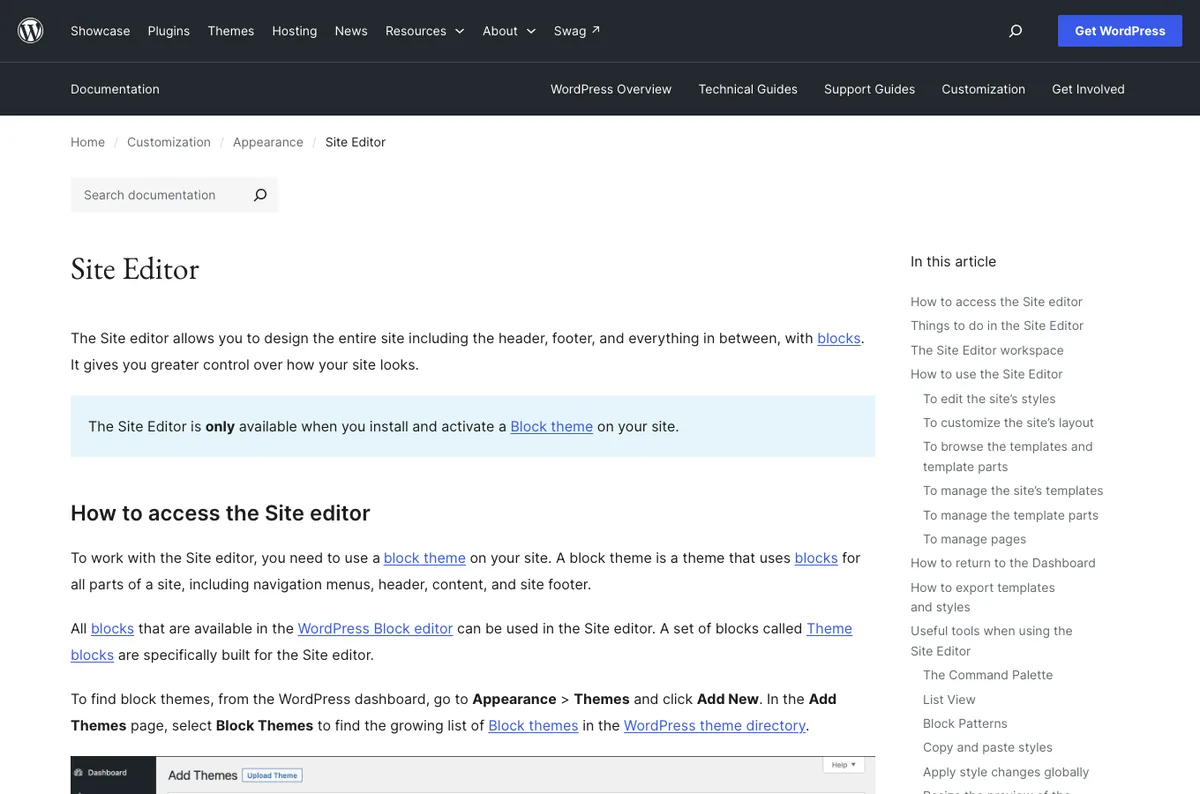The height and width of the screenshot is (794, 1200).
Task: Jump to To customize the site's layout
Action: (1008, 422)
